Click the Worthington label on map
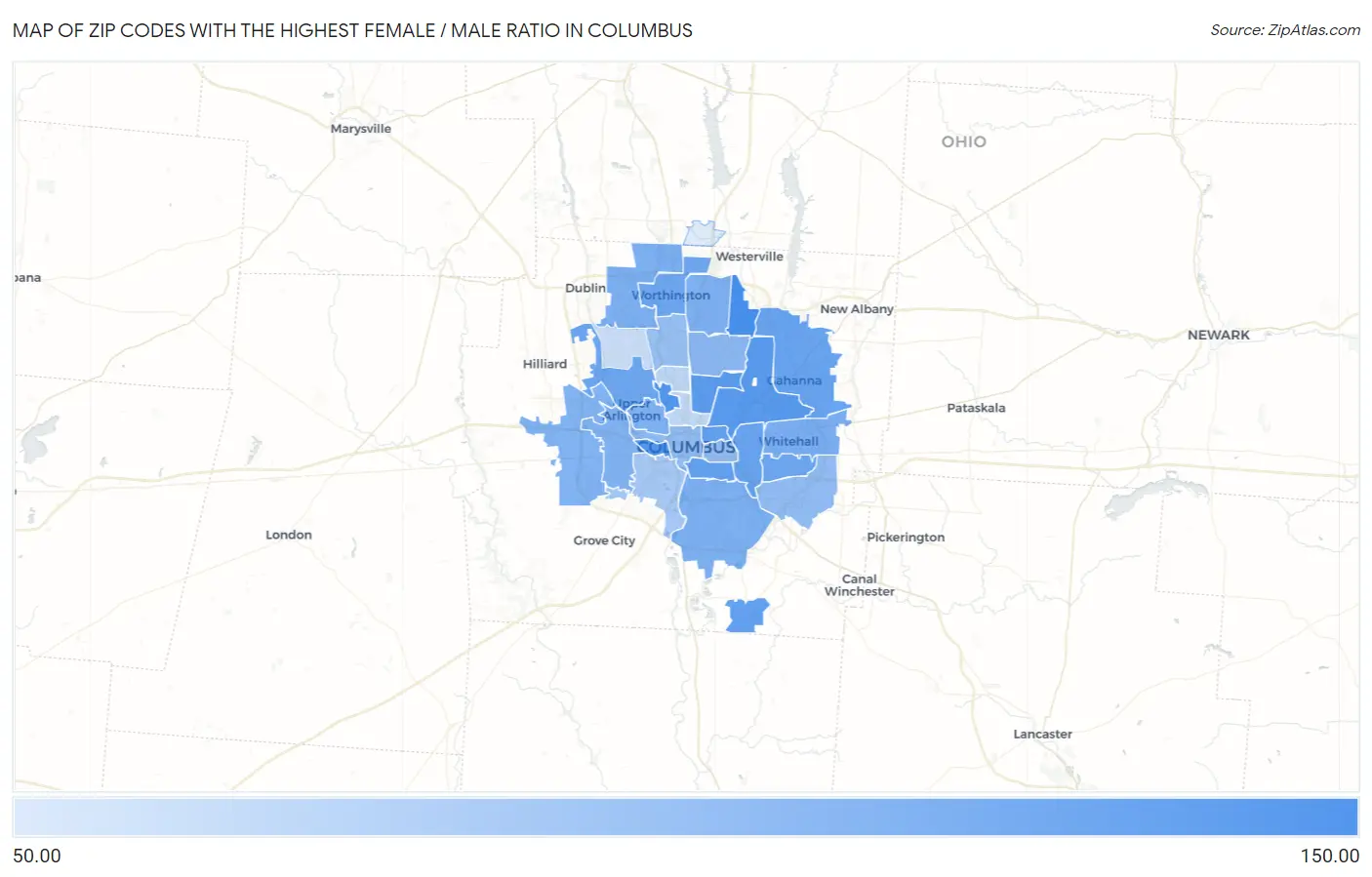1372x877 pixels. pyautogui.click(x=670, y=296)
